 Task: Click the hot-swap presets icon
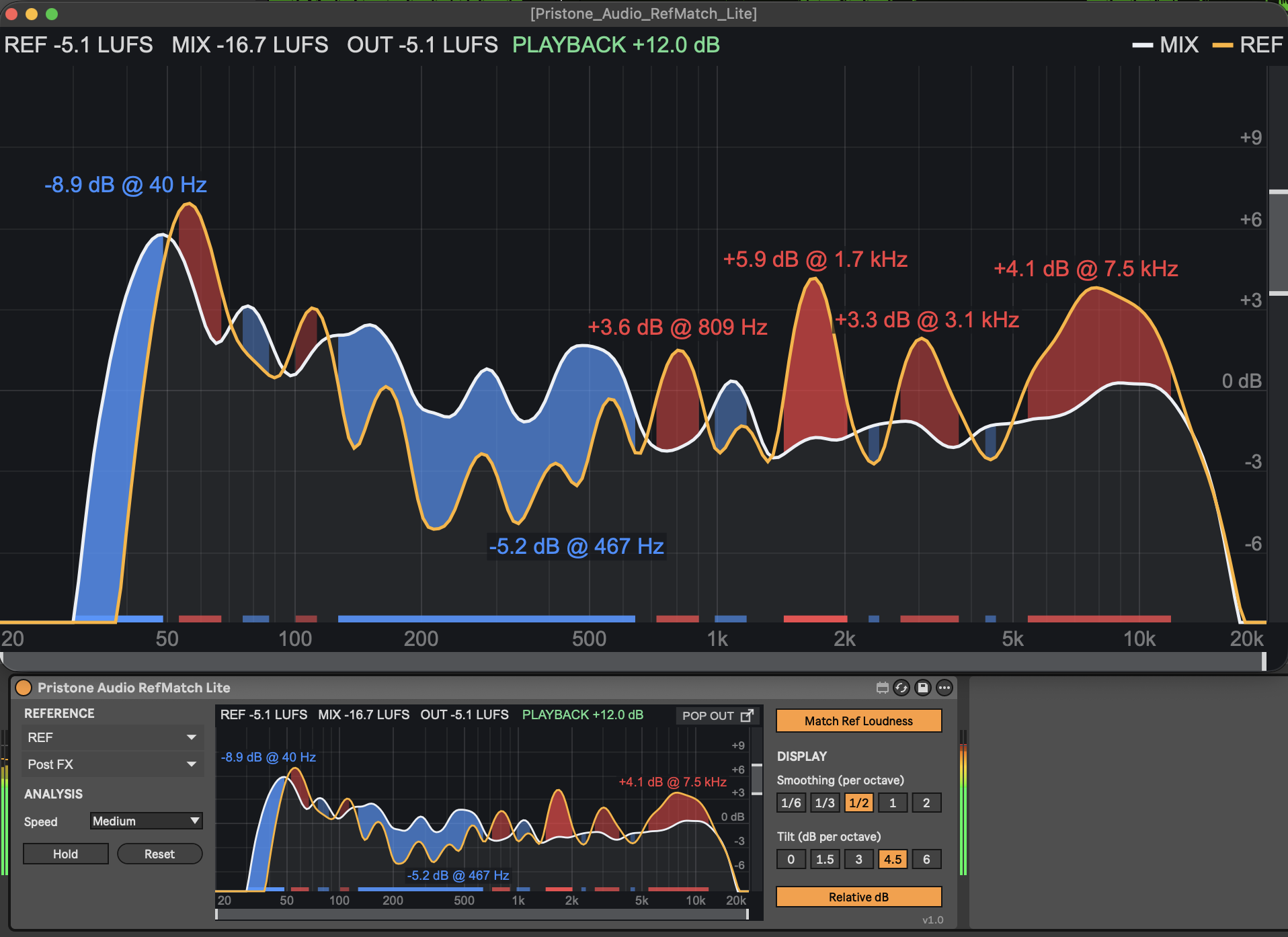tap(901, 688)
